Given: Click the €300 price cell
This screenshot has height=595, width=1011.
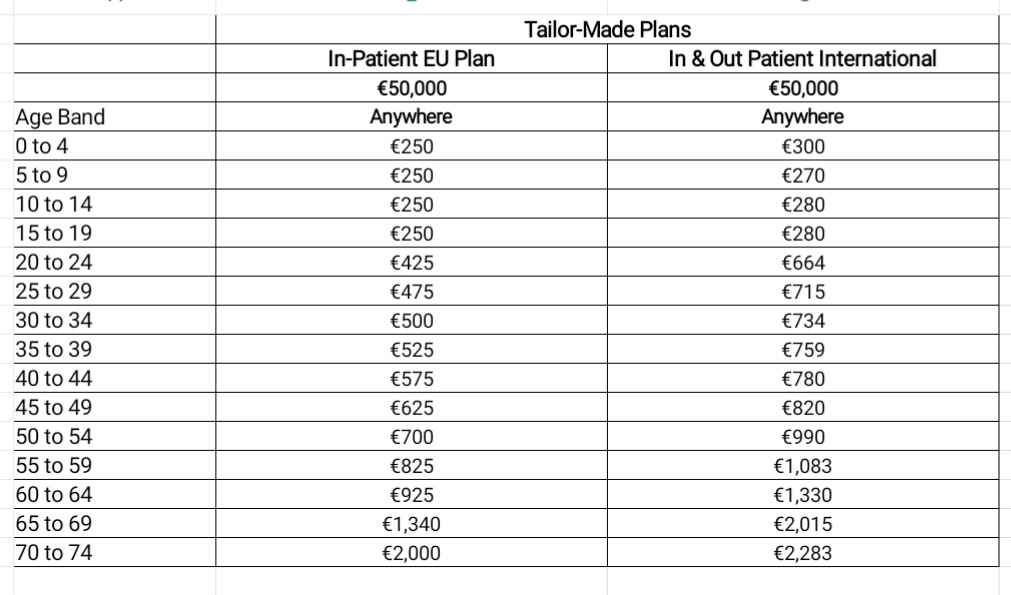Looking at the screenshot, I should [x=802, y=147].
